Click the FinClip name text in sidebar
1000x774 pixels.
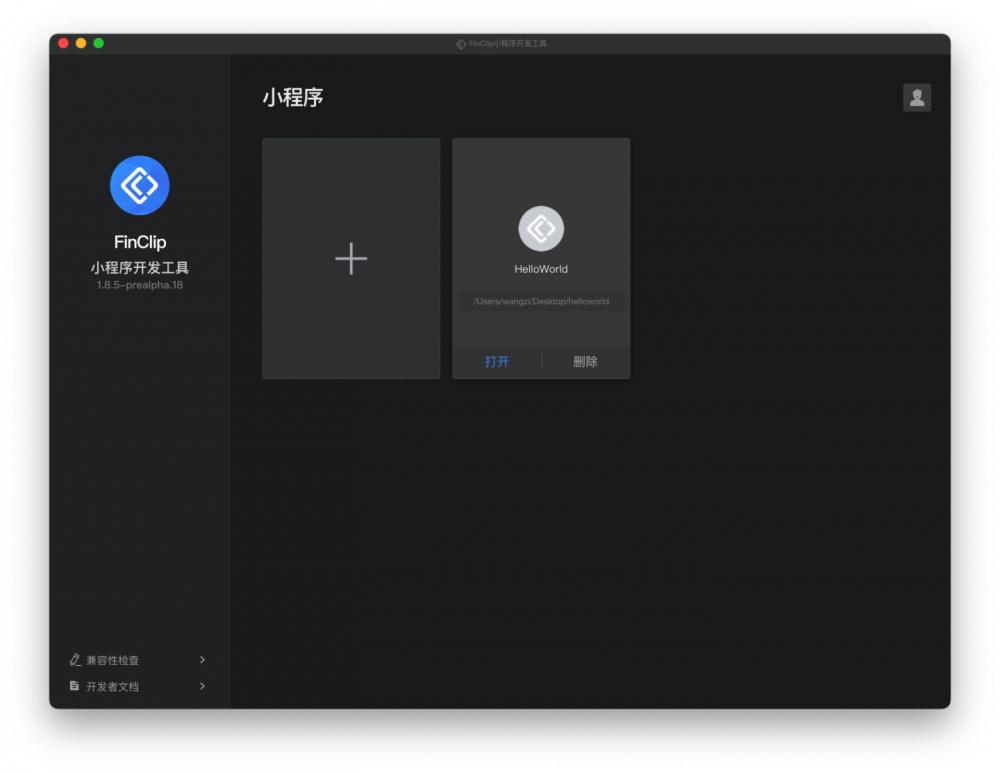(140, 242)
